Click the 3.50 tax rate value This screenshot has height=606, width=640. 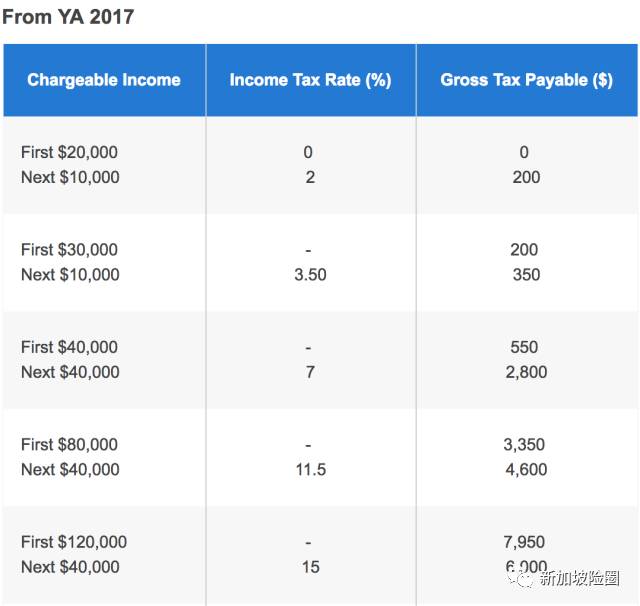(310, 275)
